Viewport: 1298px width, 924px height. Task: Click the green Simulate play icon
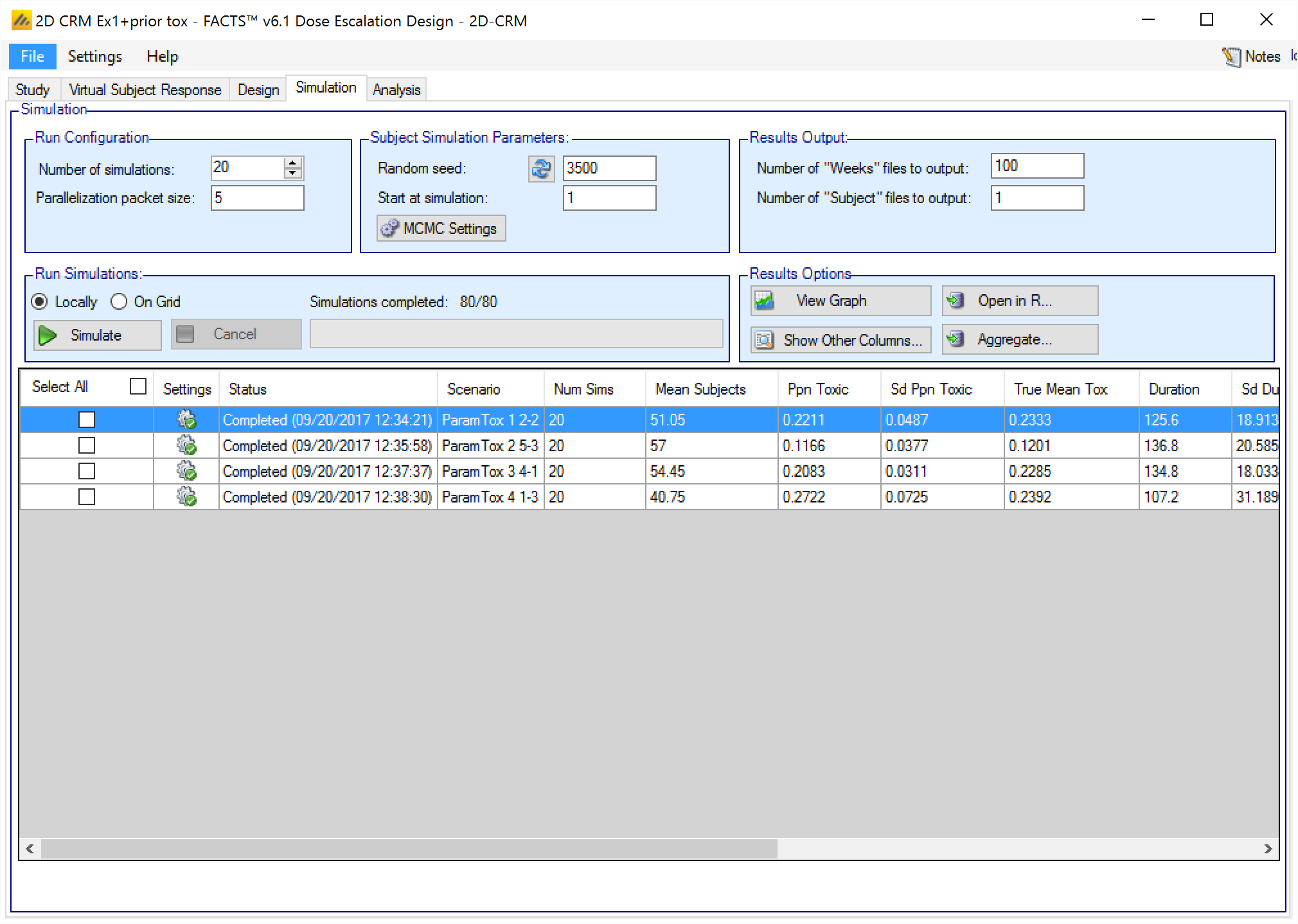coord(48,335)
